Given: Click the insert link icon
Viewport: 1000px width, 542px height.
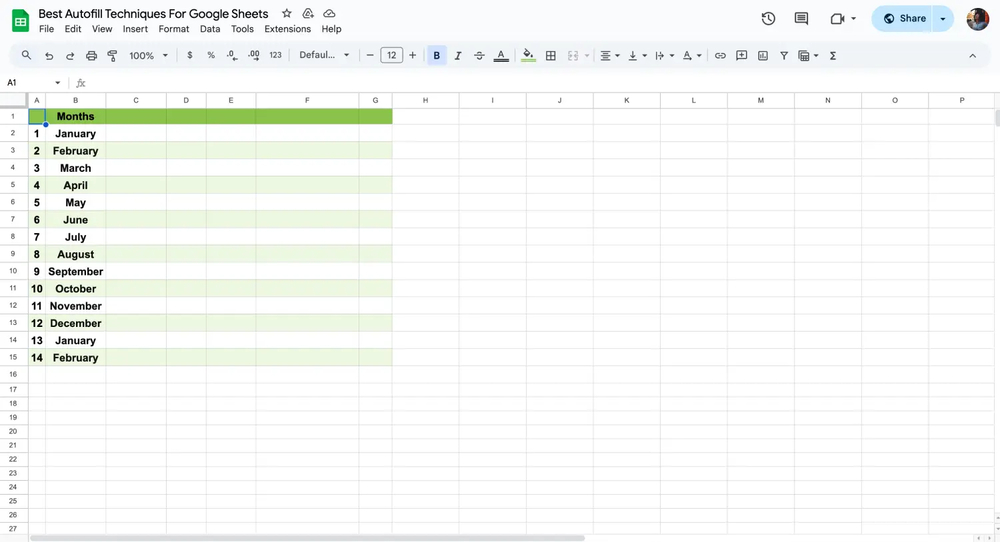Looking at the screenshot, I should pos(720,56).
